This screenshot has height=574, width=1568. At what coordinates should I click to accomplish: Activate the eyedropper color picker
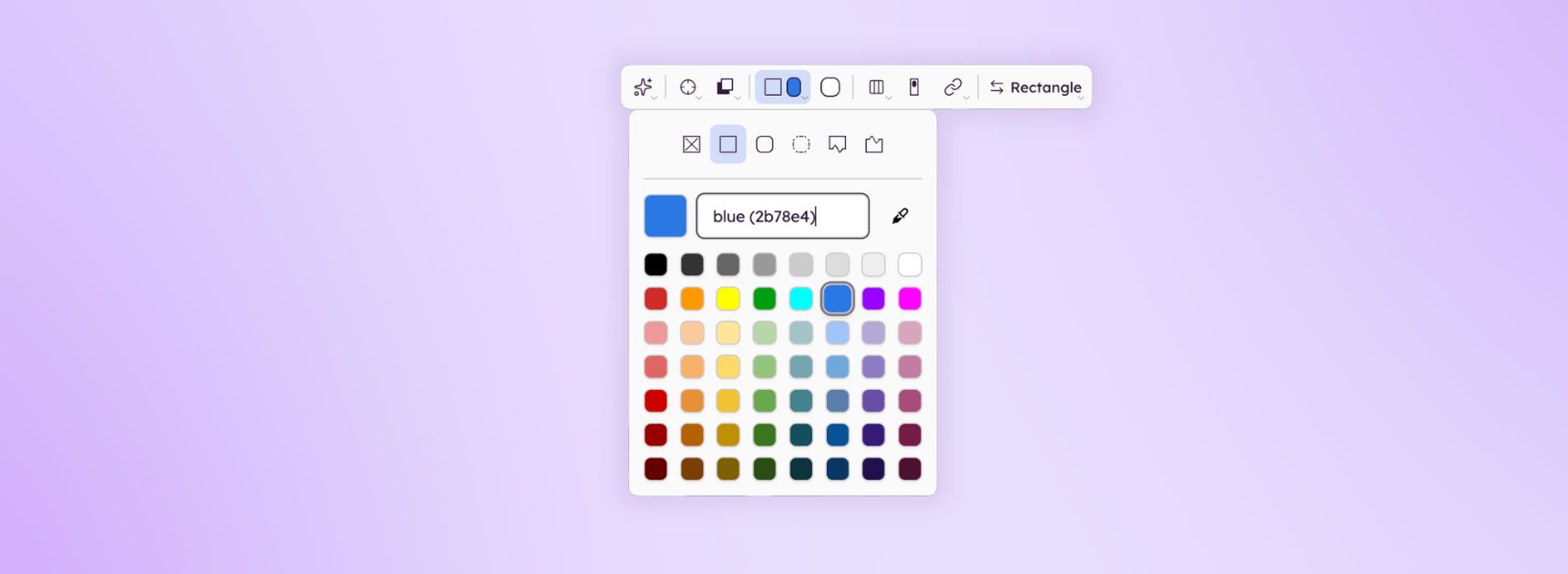coord(901,216)
